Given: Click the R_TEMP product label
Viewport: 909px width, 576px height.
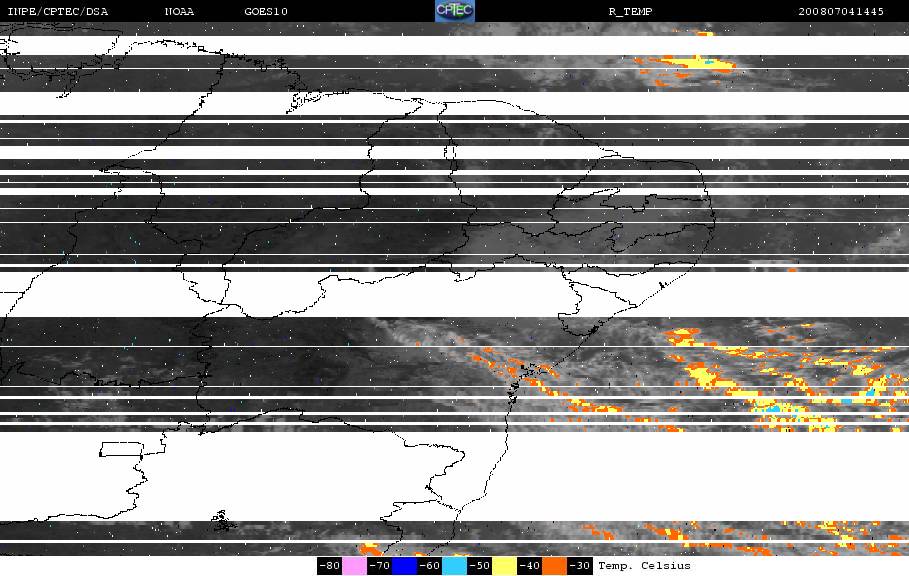Looking at the screenshot, I should (x=631, y=12).
